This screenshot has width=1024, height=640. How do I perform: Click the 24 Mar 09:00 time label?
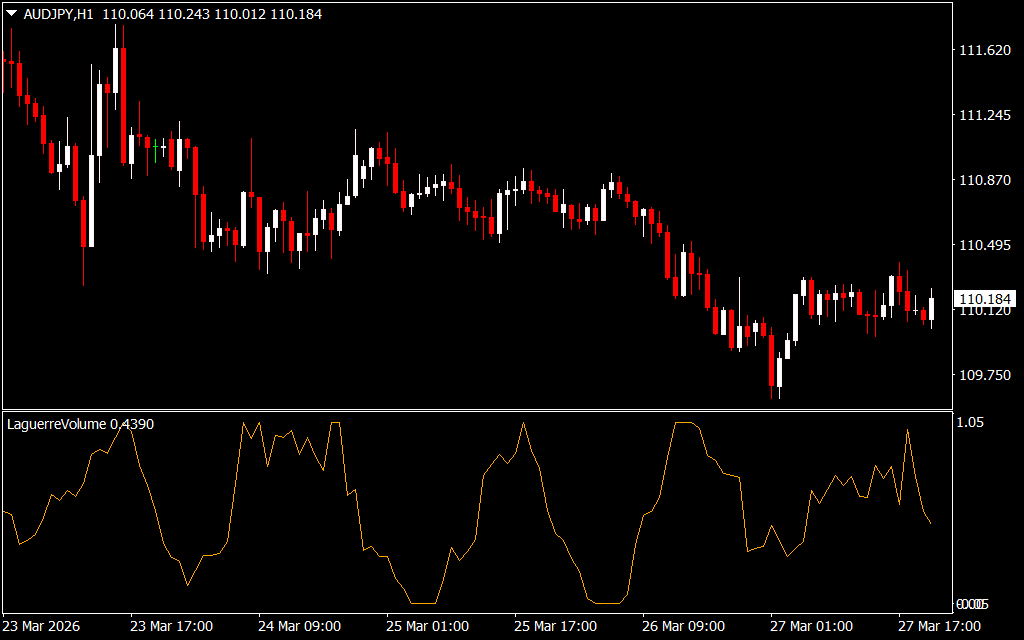(299, 626)
